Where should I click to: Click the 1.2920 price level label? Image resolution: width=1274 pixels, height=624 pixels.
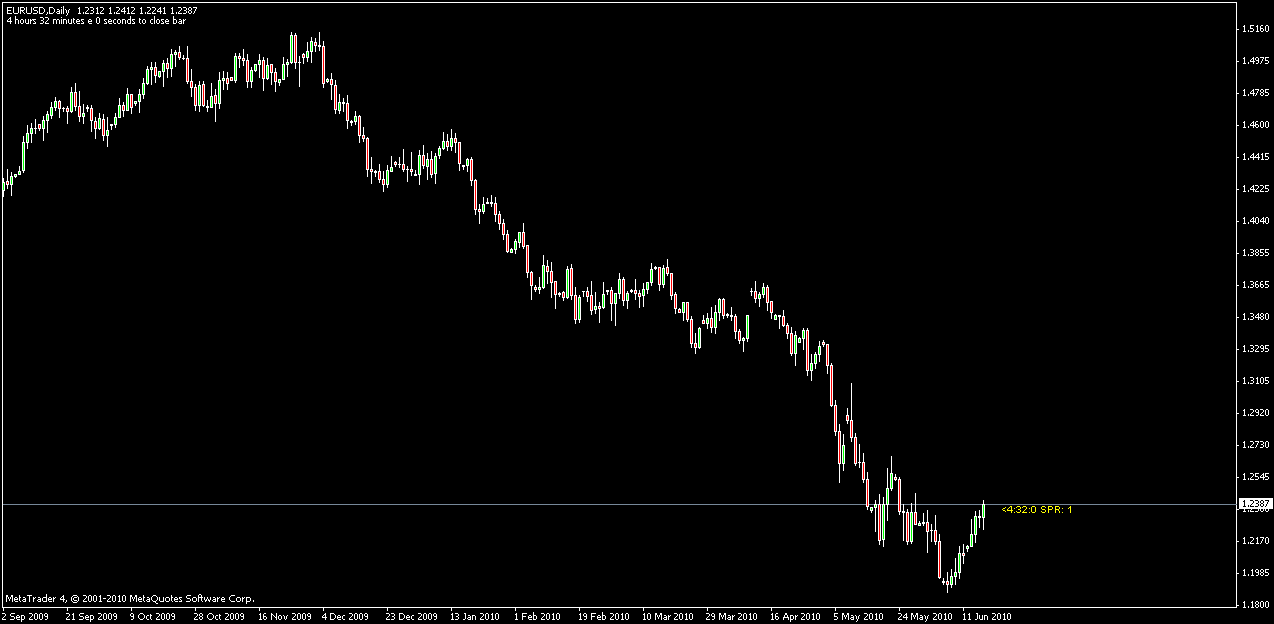coord(1255,413)
